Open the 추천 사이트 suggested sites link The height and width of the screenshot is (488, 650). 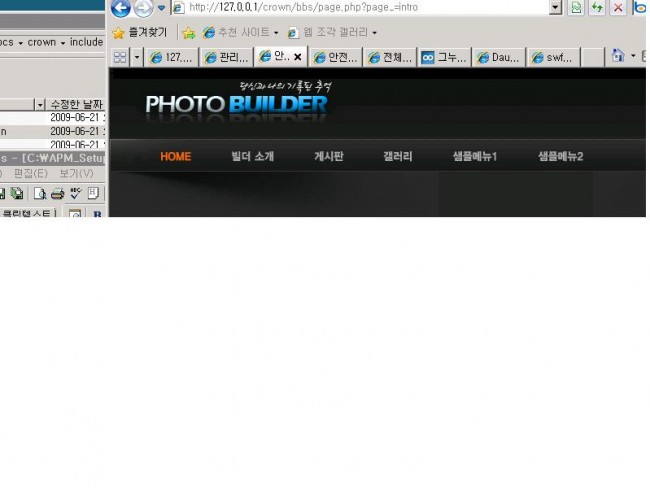pos(240,32)
